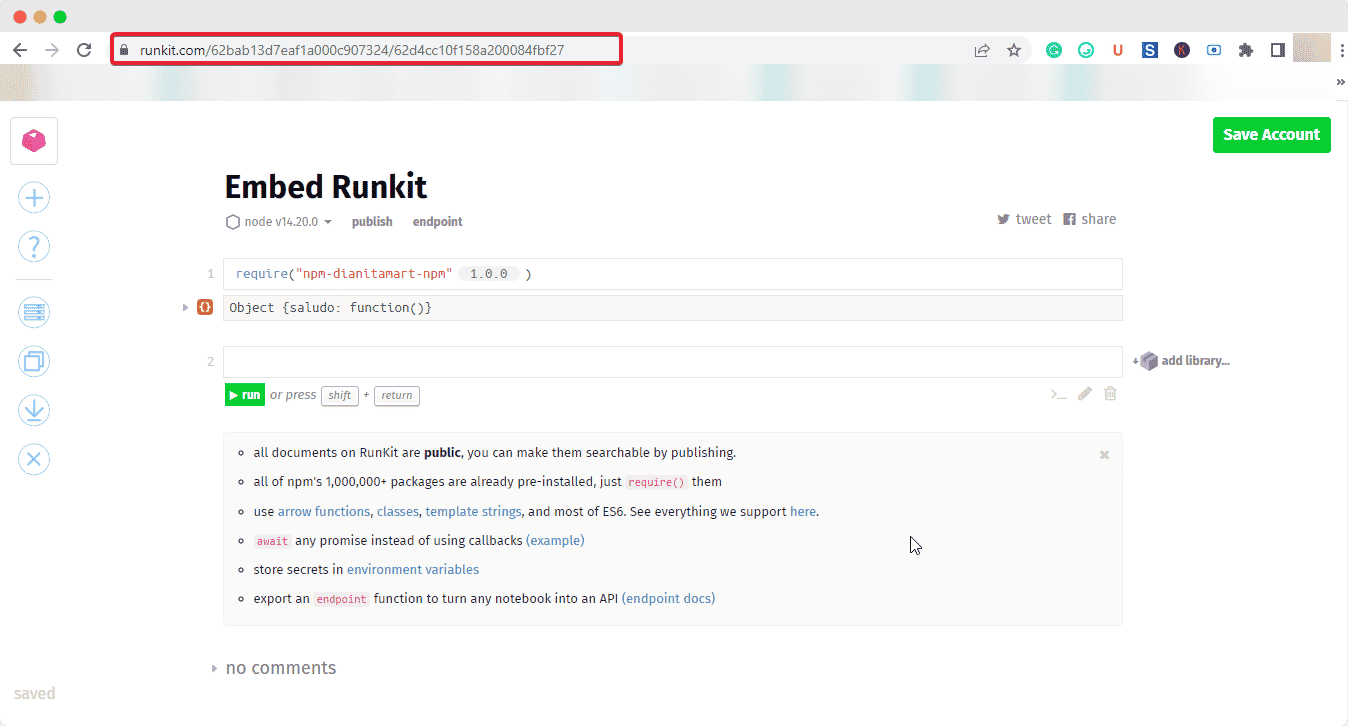Click the share page icon in address bar
This screenshot has height=726, width=1348.
pos(982,50)
